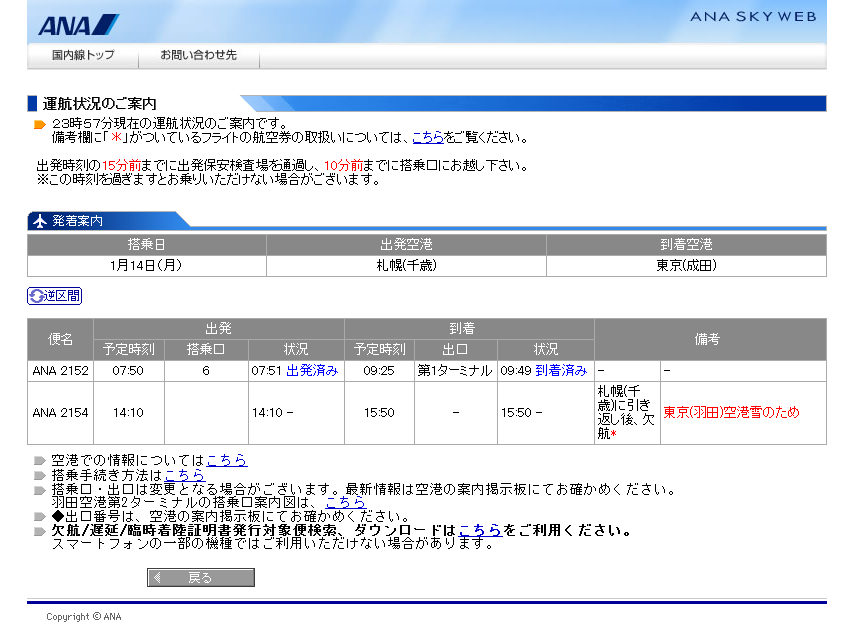Click the 東京(羽田)空港雪のため remark
854x626 pixels.
(731, 412)
